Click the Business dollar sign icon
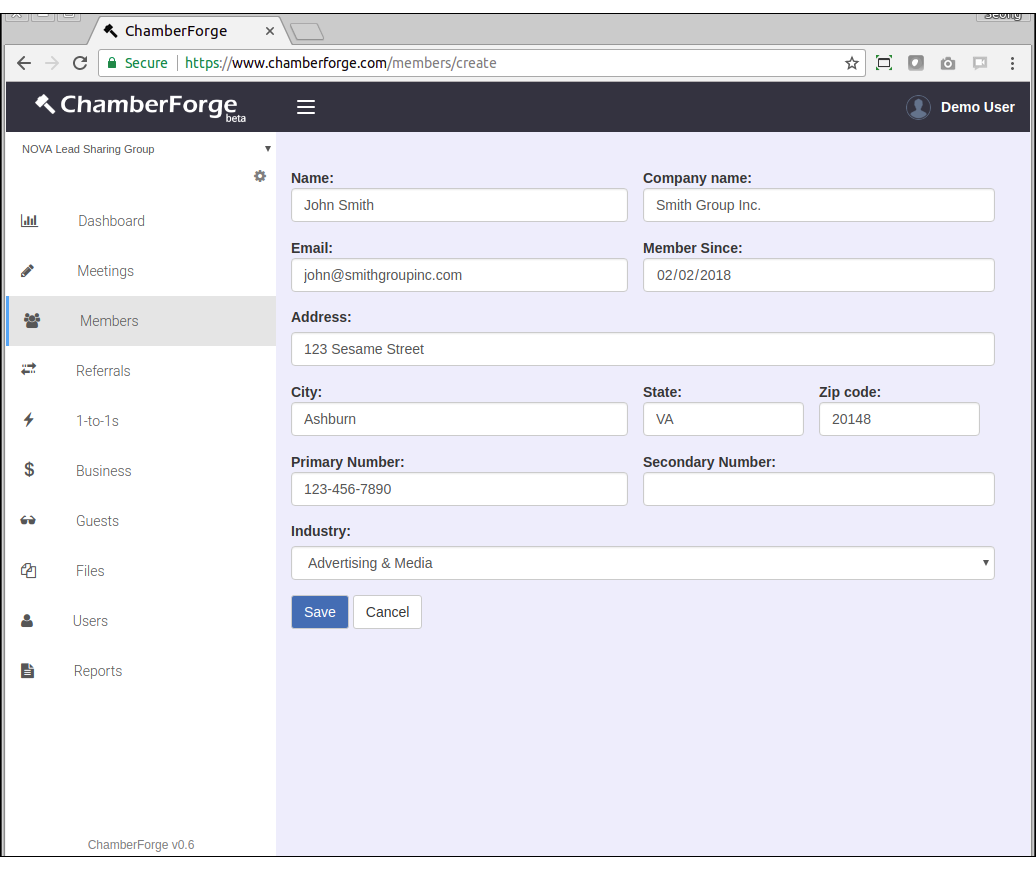The height and width of the screenshot is (870, 1036). click(29, 470)
